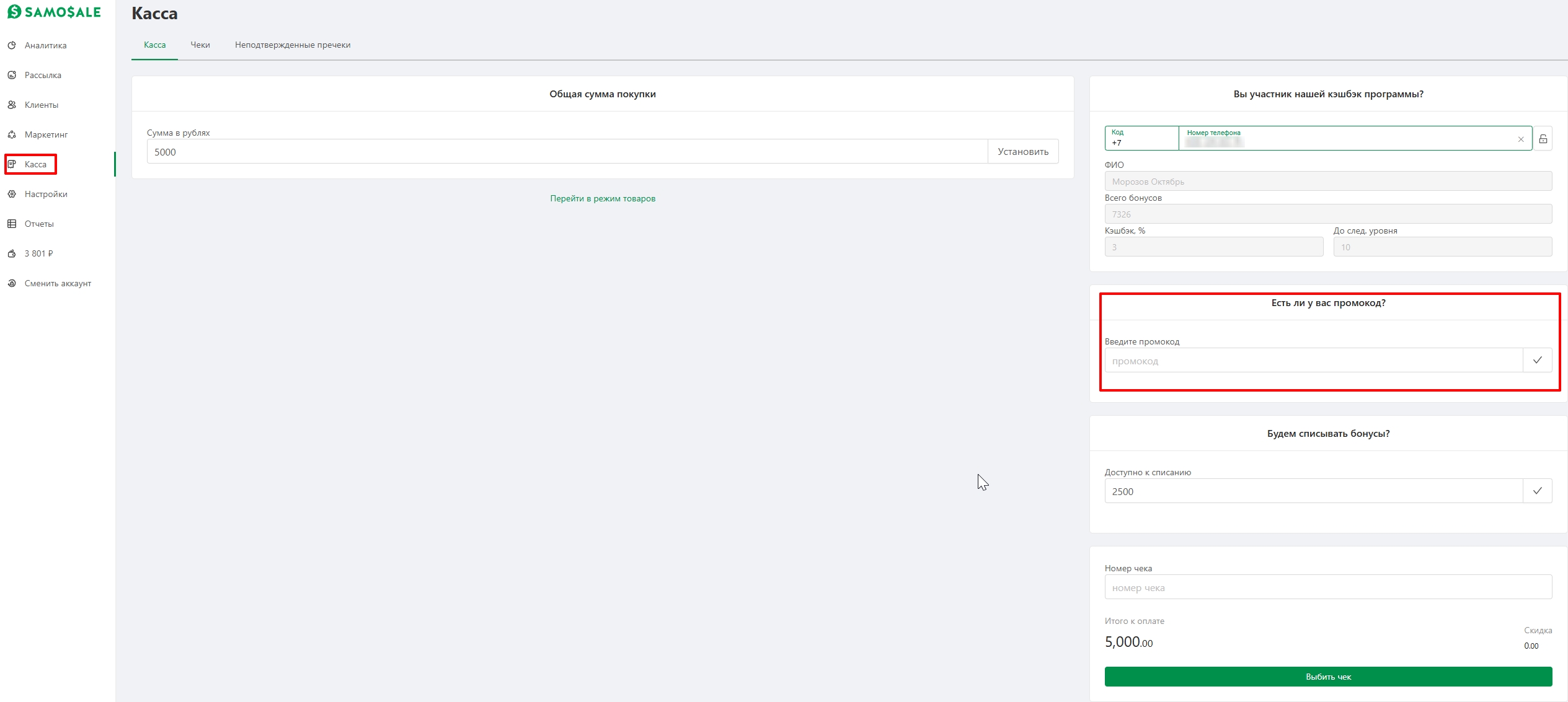Click the Рассылка sidebar icon
Screen dimensions: 1568x702
[12, 75]
